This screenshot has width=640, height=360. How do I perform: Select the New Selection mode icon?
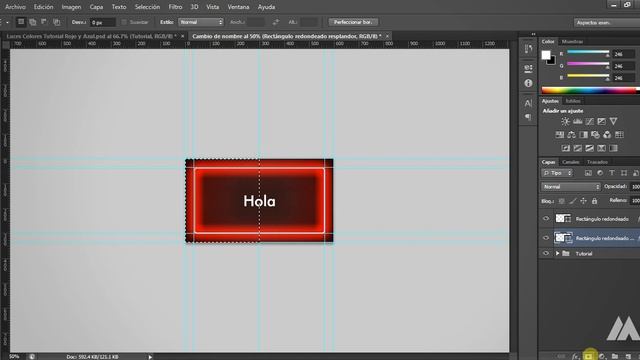tap(21, 22)
